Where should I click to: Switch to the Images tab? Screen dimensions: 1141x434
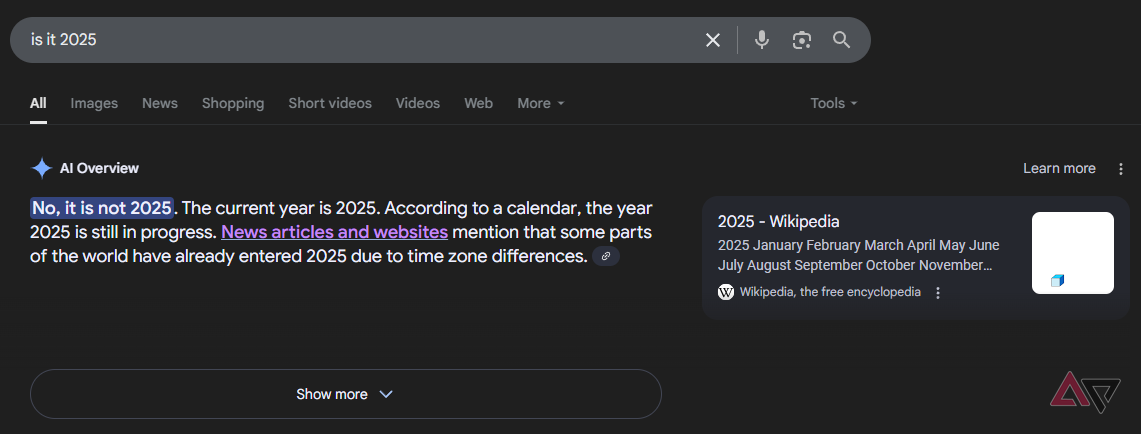94,103
